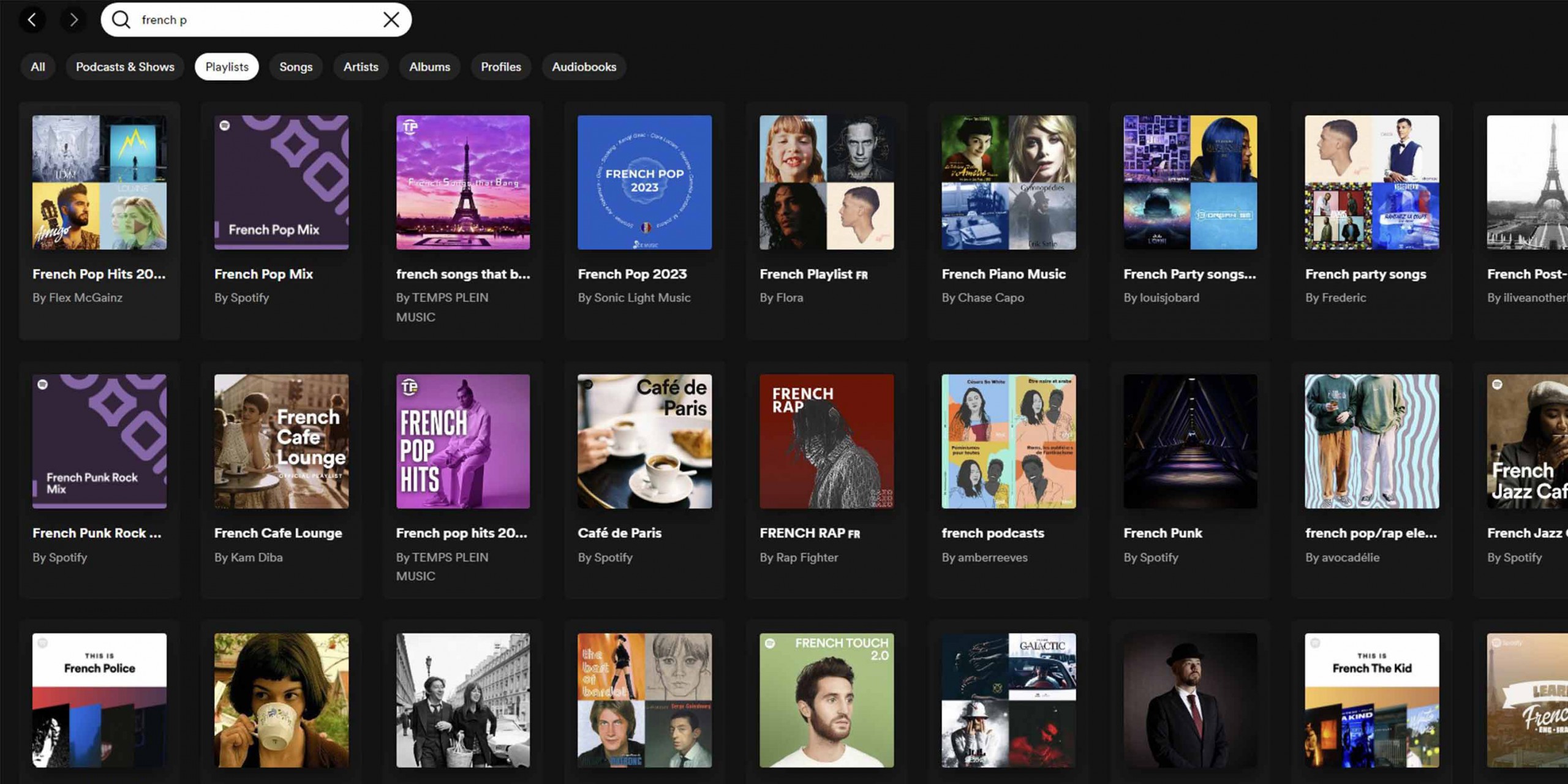Open the French Punk Rock Mix cover
The height and width of the screenshot is (784, 1568).
click(x=99, y=442)
